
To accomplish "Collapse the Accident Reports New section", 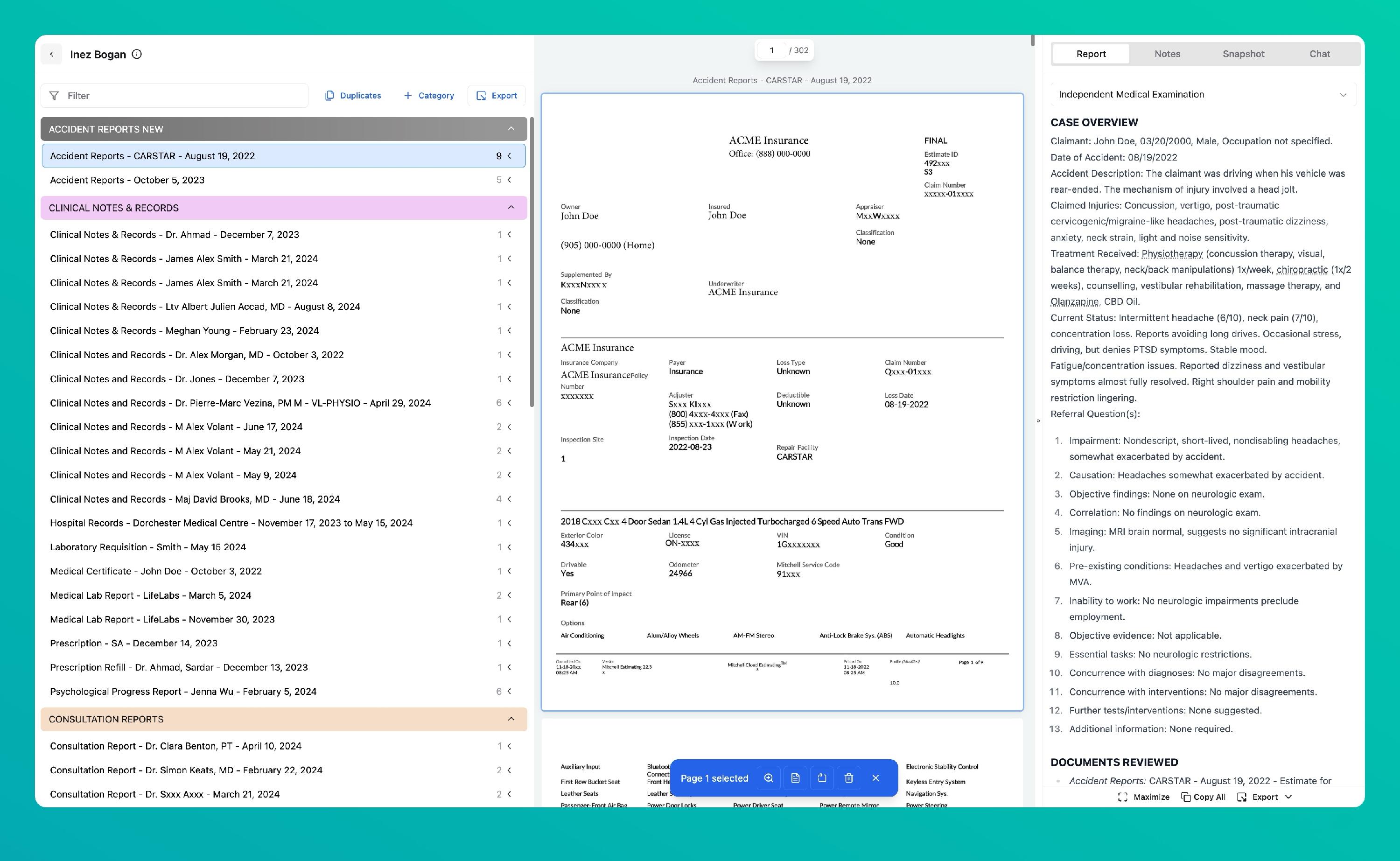I will (x=511, y=129).
